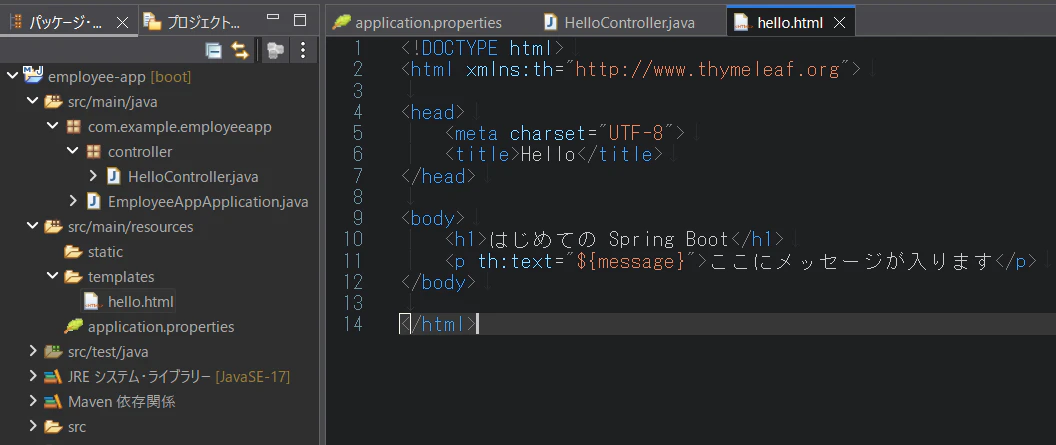Collapse the src/main/java folder

(32, 102)
